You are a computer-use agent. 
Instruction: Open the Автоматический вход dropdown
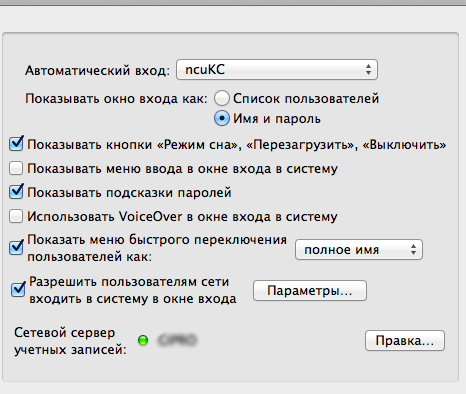(x=277, y=70)
